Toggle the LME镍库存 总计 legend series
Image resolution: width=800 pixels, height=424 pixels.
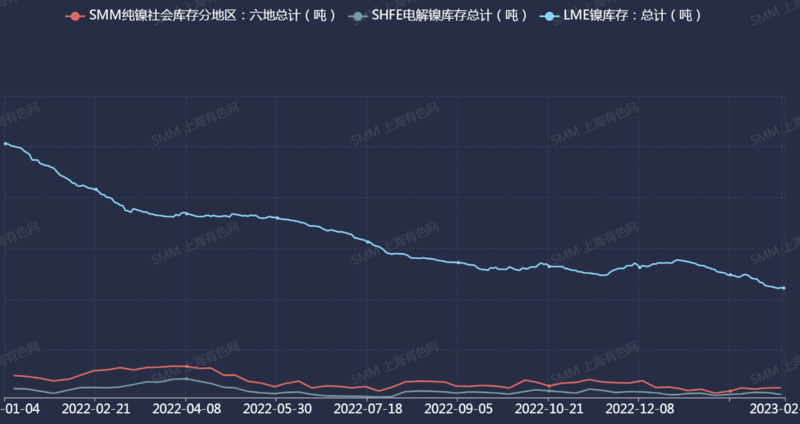(x=620, y=16)
